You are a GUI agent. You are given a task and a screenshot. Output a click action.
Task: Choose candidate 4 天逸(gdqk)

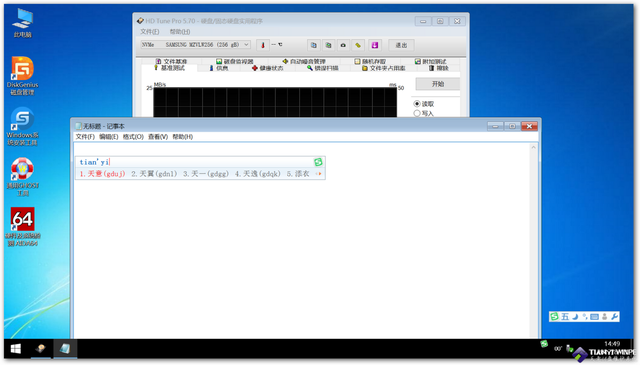point(258,174)
